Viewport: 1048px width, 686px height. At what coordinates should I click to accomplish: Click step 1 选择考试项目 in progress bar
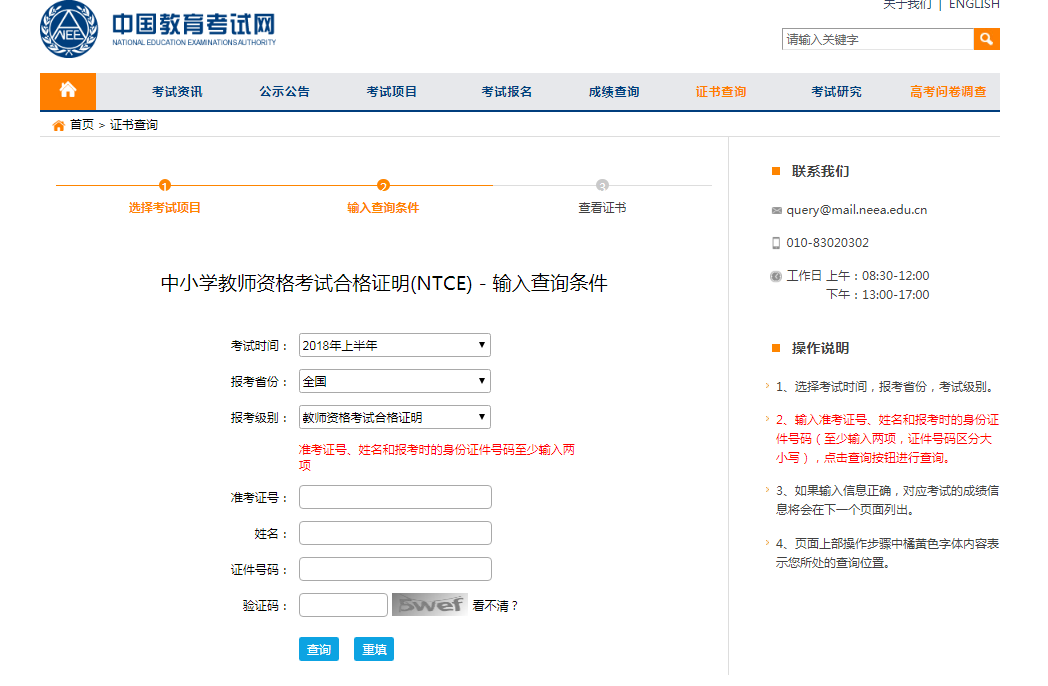pos(165,208)
